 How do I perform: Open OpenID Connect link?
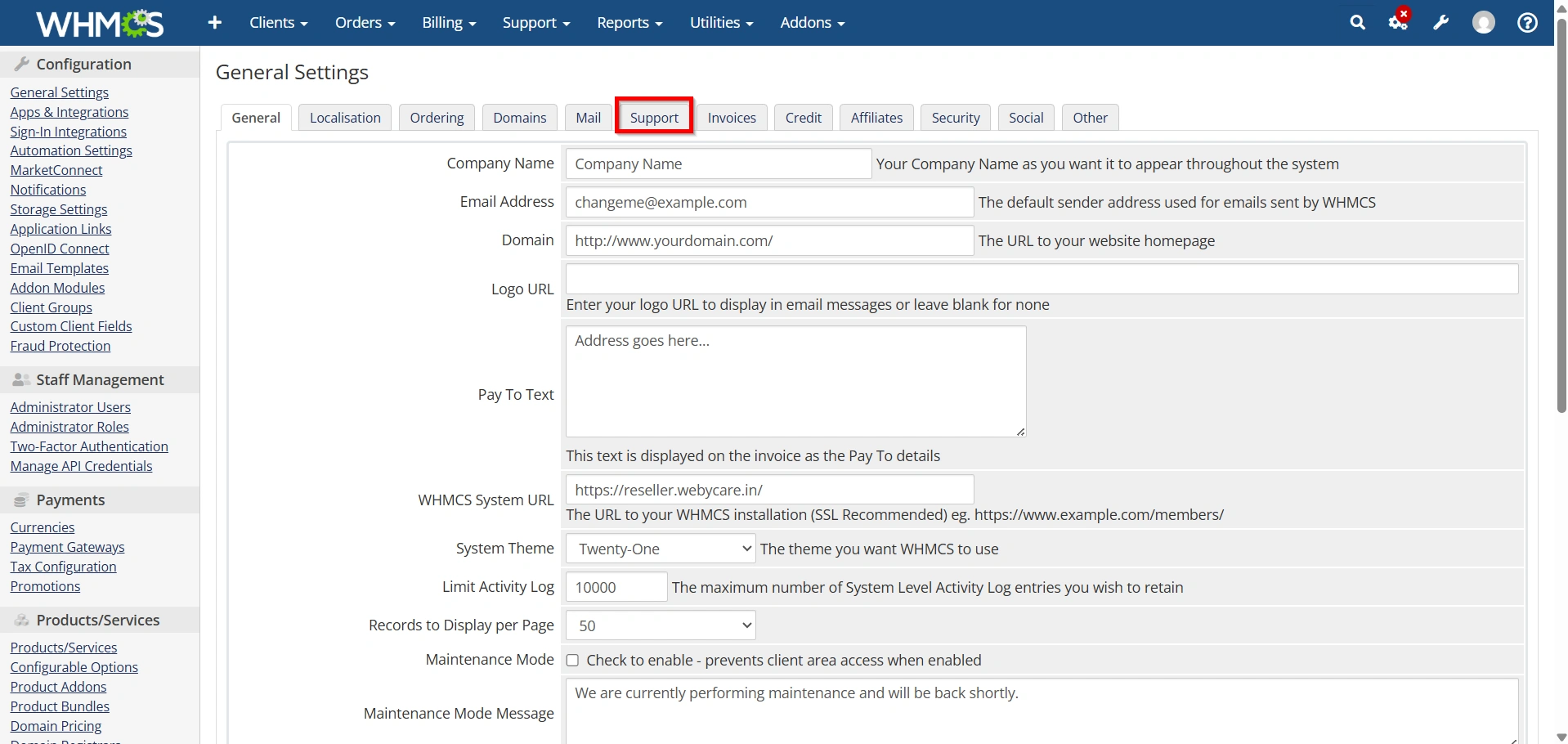pyautogui.click(x=60, y=249)
